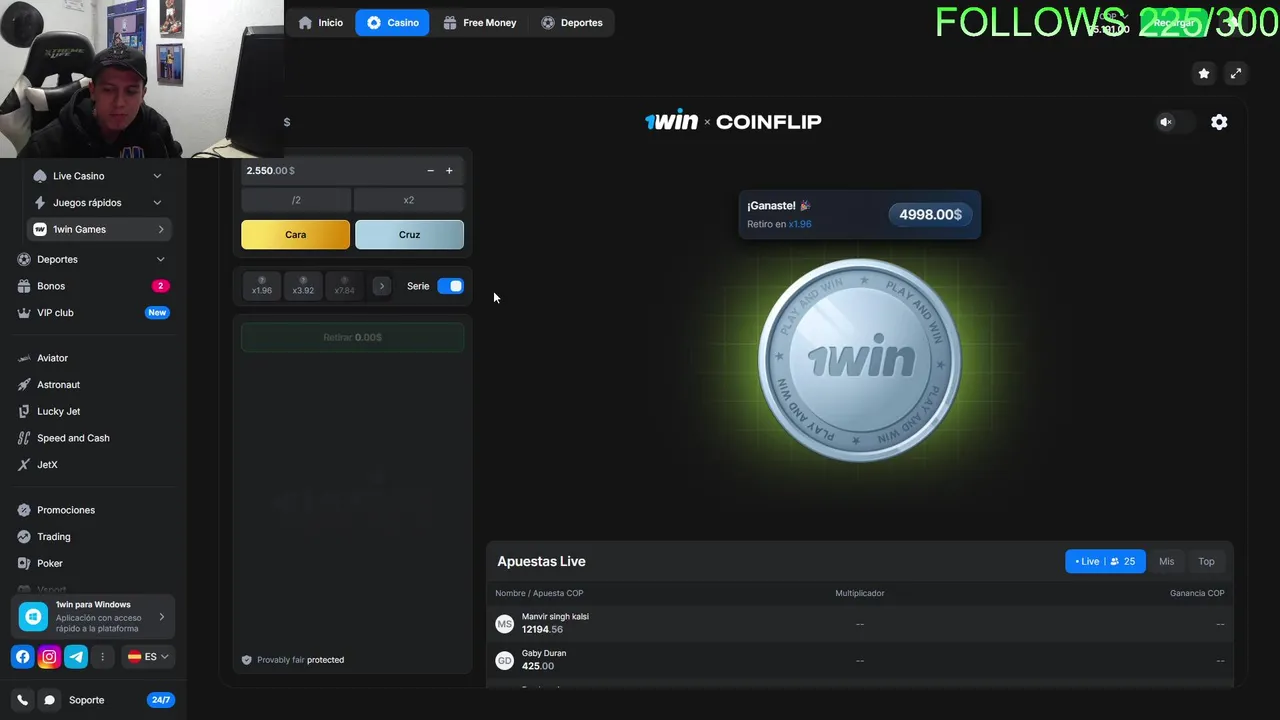Screen dimensions: 1280x720
Task: Click the Speed and Cash icon
Action: pyautogui.click(x=25, y=438)
